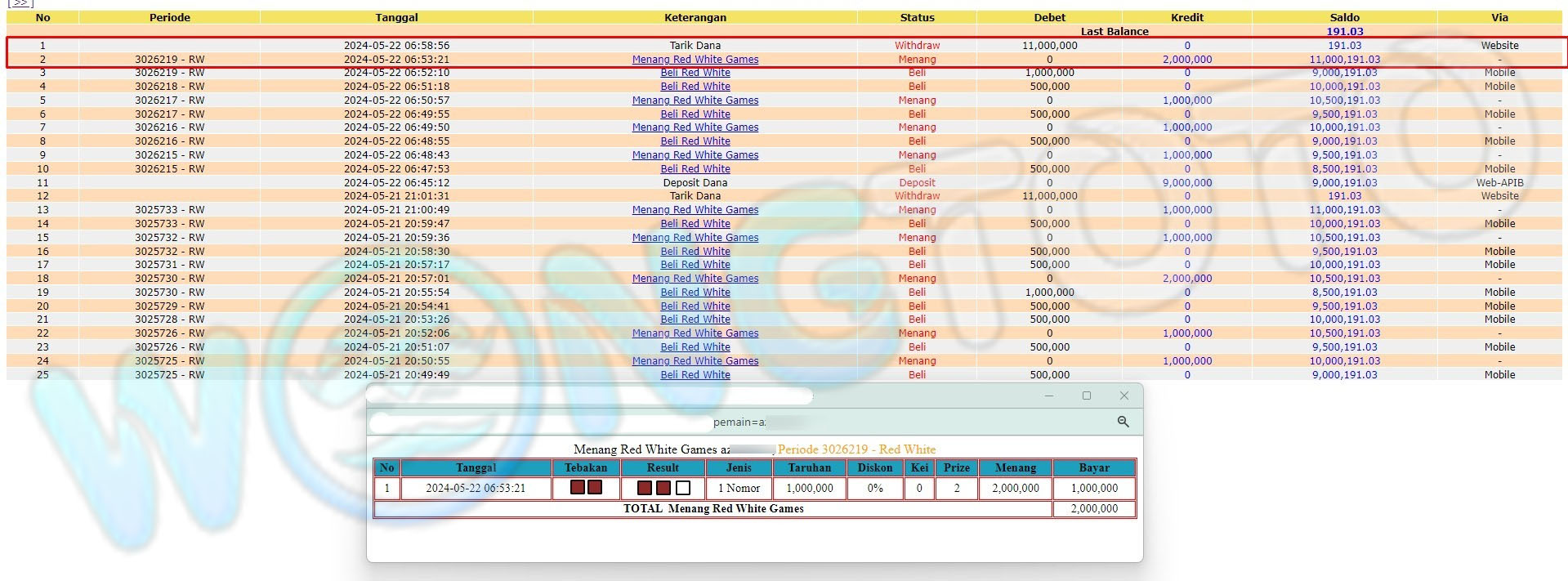The image size is (1568, 581).
Task: Click the white square in Result column
Action: (683, 488)
